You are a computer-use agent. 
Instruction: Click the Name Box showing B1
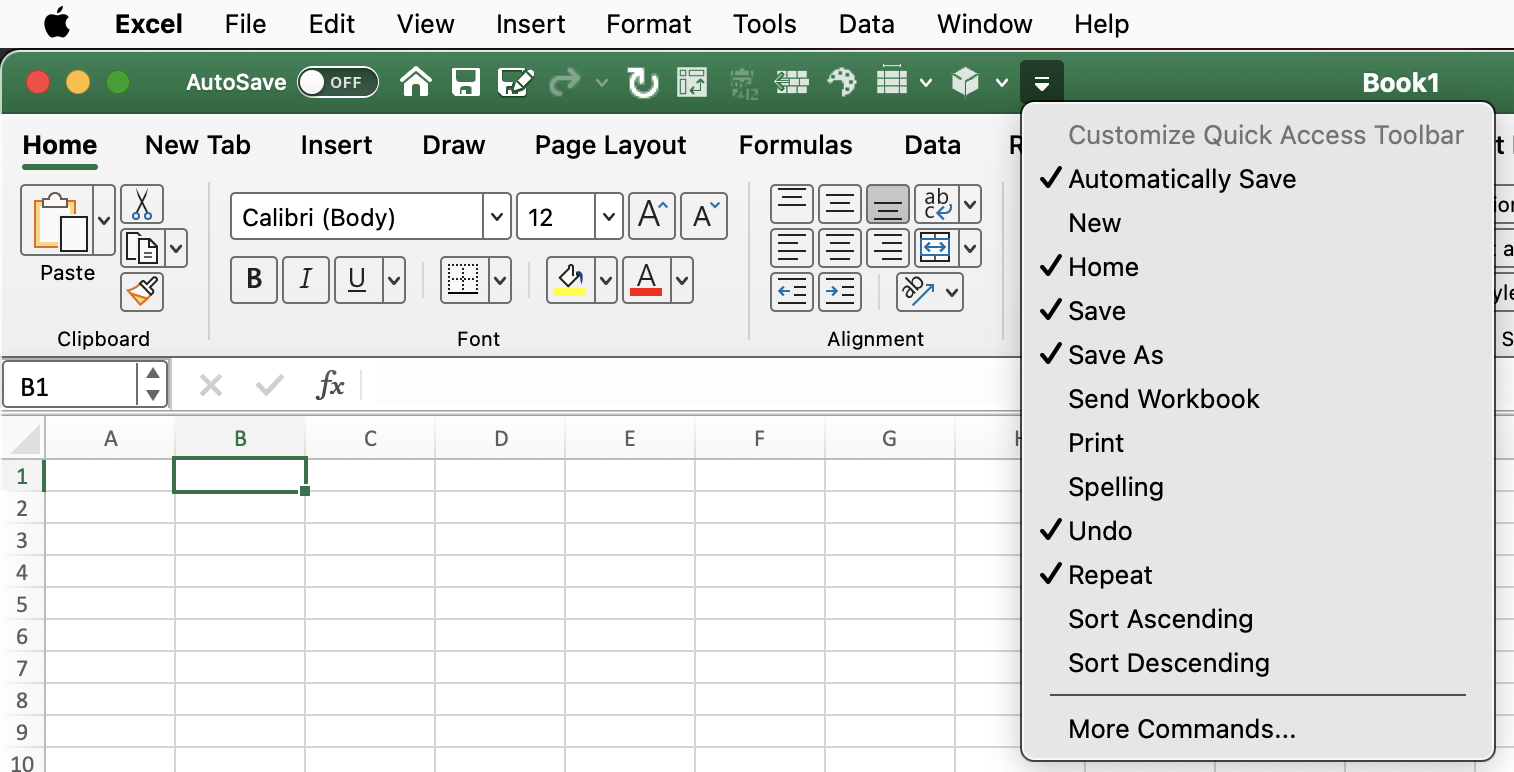[70, 386]
